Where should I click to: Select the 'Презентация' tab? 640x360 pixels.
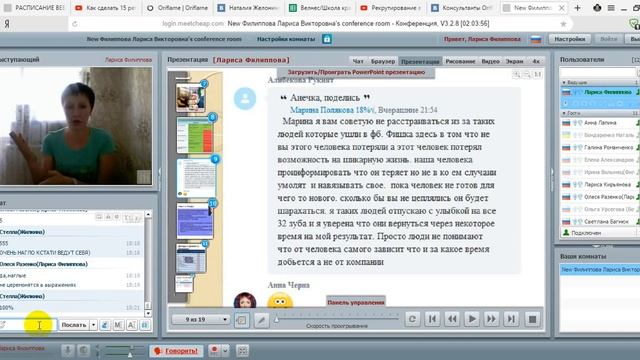point(420,61)
